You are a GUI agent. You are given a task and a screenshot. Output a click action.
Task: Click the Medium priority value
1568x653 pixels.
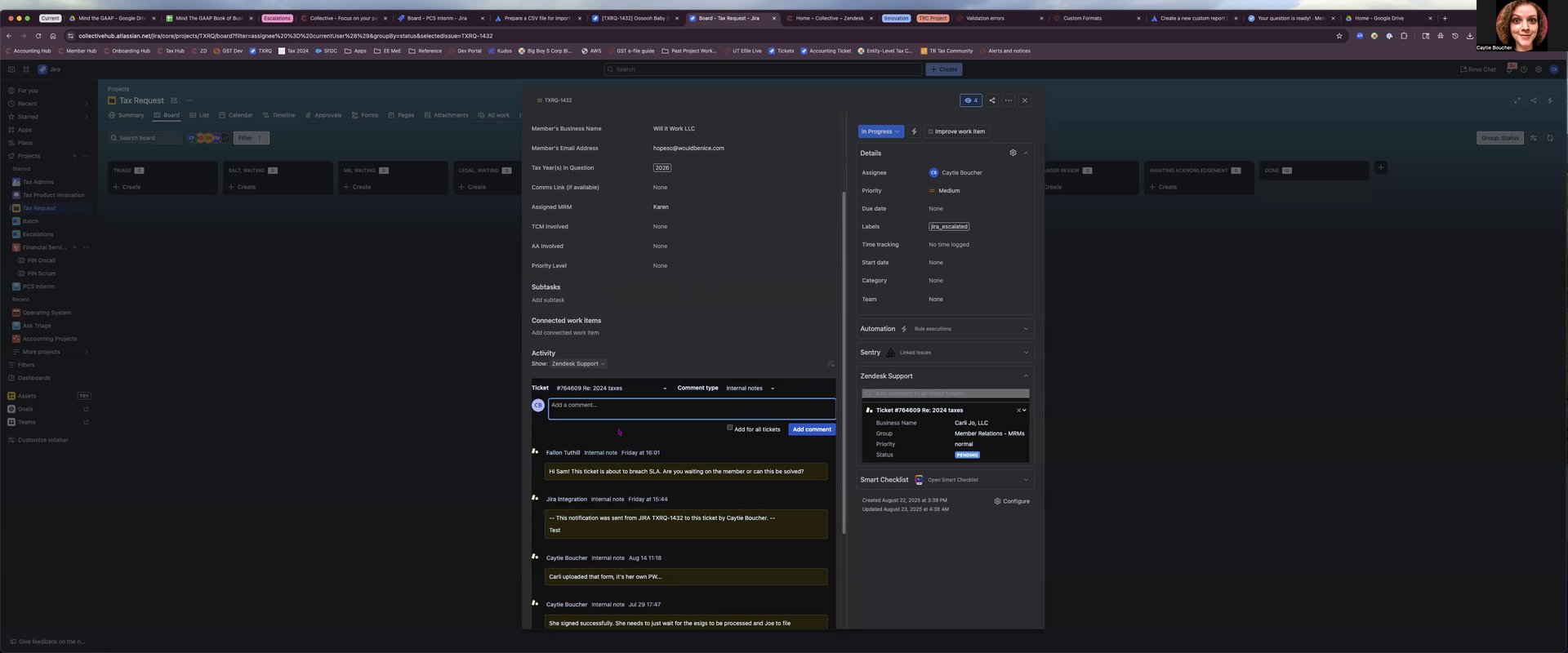(x=944, y=191)
